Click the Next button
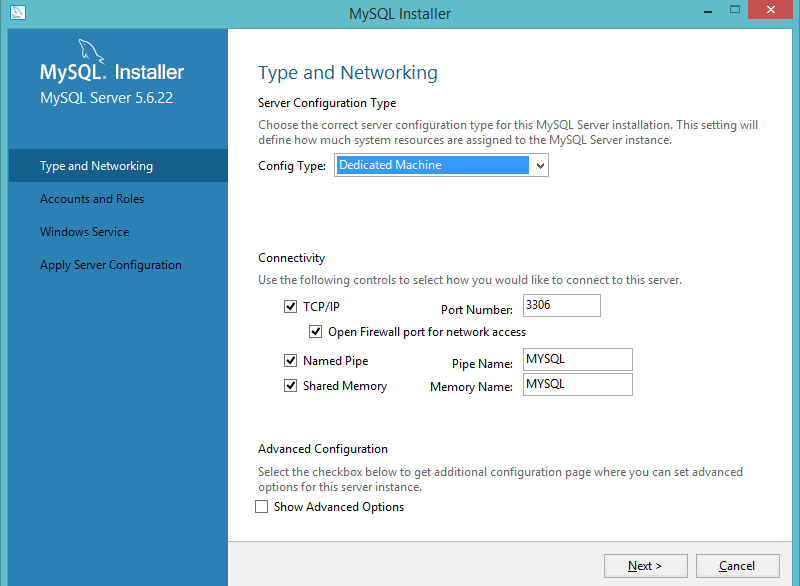This screenshot has height=586, width=800. point(645,566)
